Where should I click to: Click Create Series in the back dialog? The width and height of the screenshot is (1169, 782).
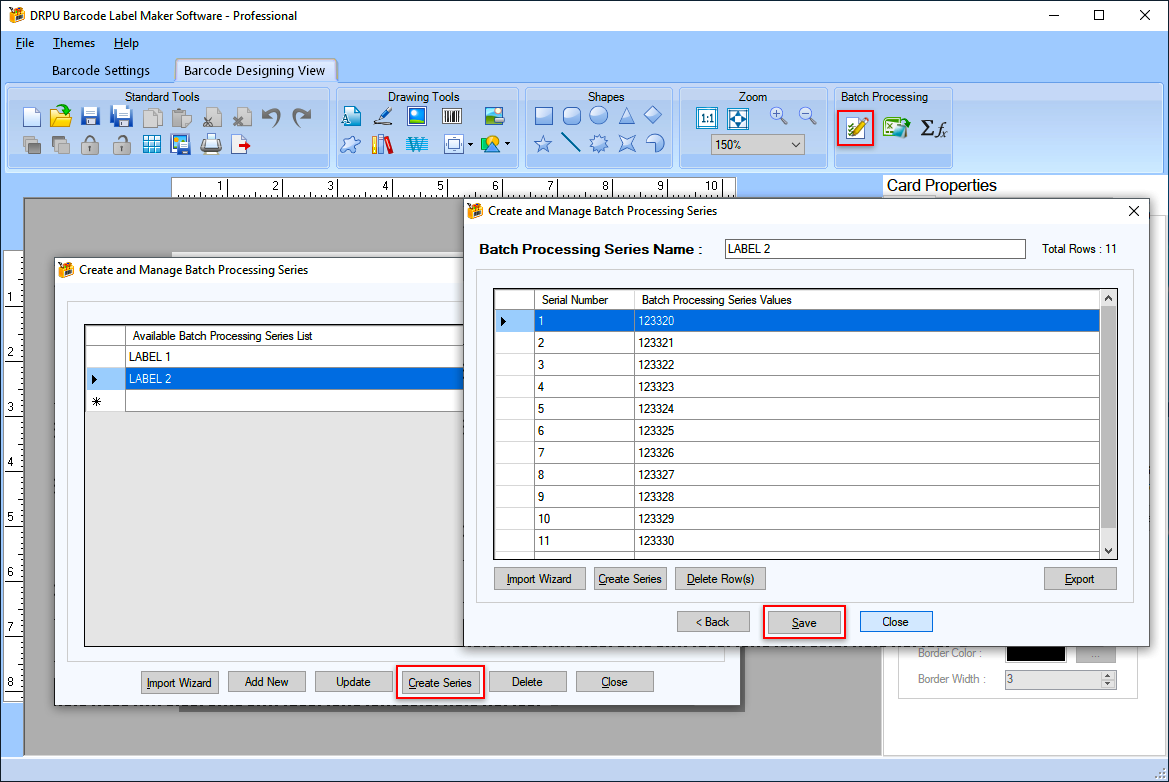pyautogui.click(x=440, y=682)
